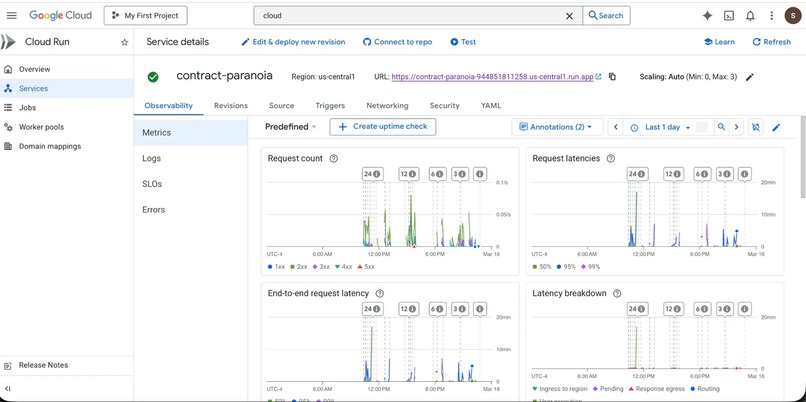
Task: Click the Refresh button
Action: click(772, 42)
